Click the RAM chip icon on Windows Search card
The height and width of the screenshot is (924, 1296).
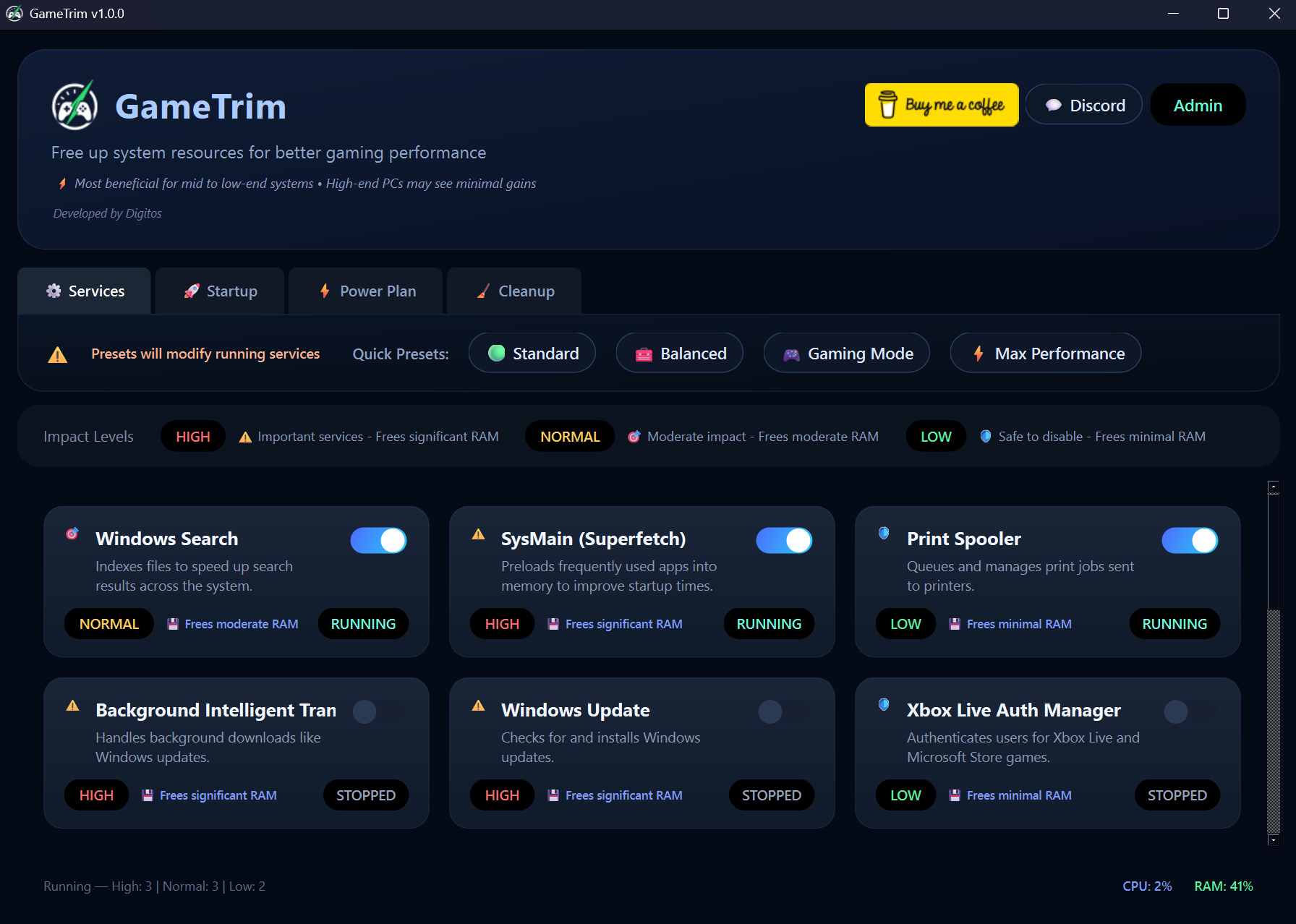[173, 624]
